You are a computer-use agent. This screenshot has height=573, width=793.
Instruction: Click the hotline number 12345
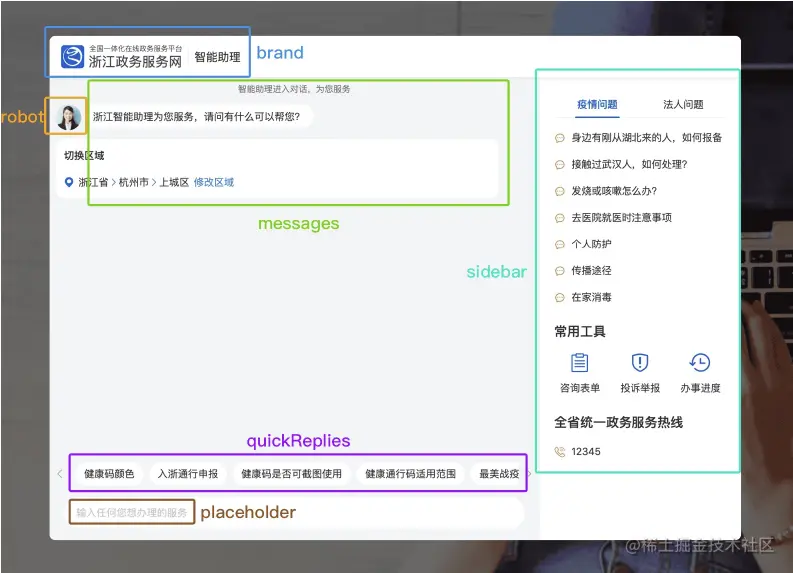[x=586, y=452]
